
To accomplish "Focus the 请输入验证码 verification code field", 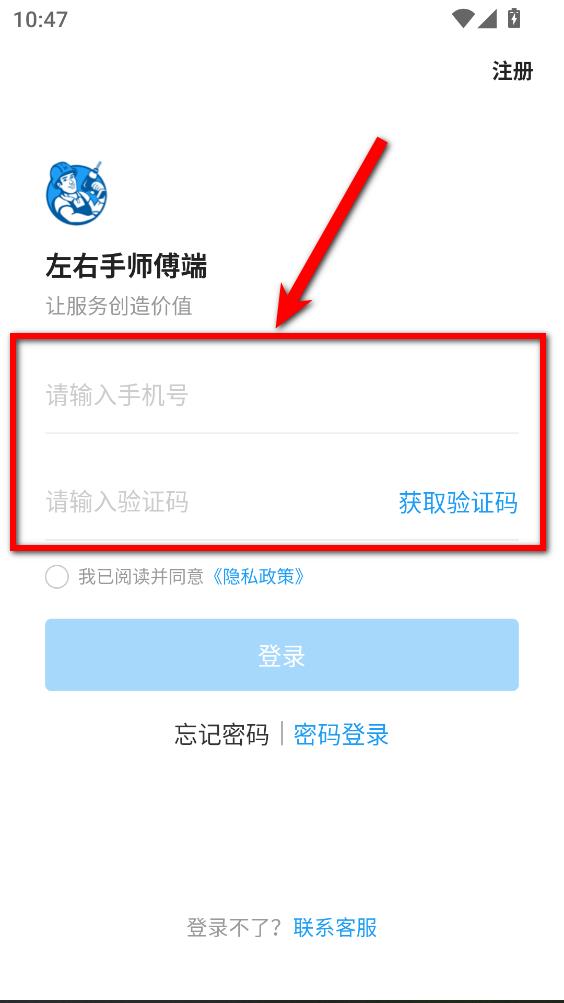I will 217,502.
